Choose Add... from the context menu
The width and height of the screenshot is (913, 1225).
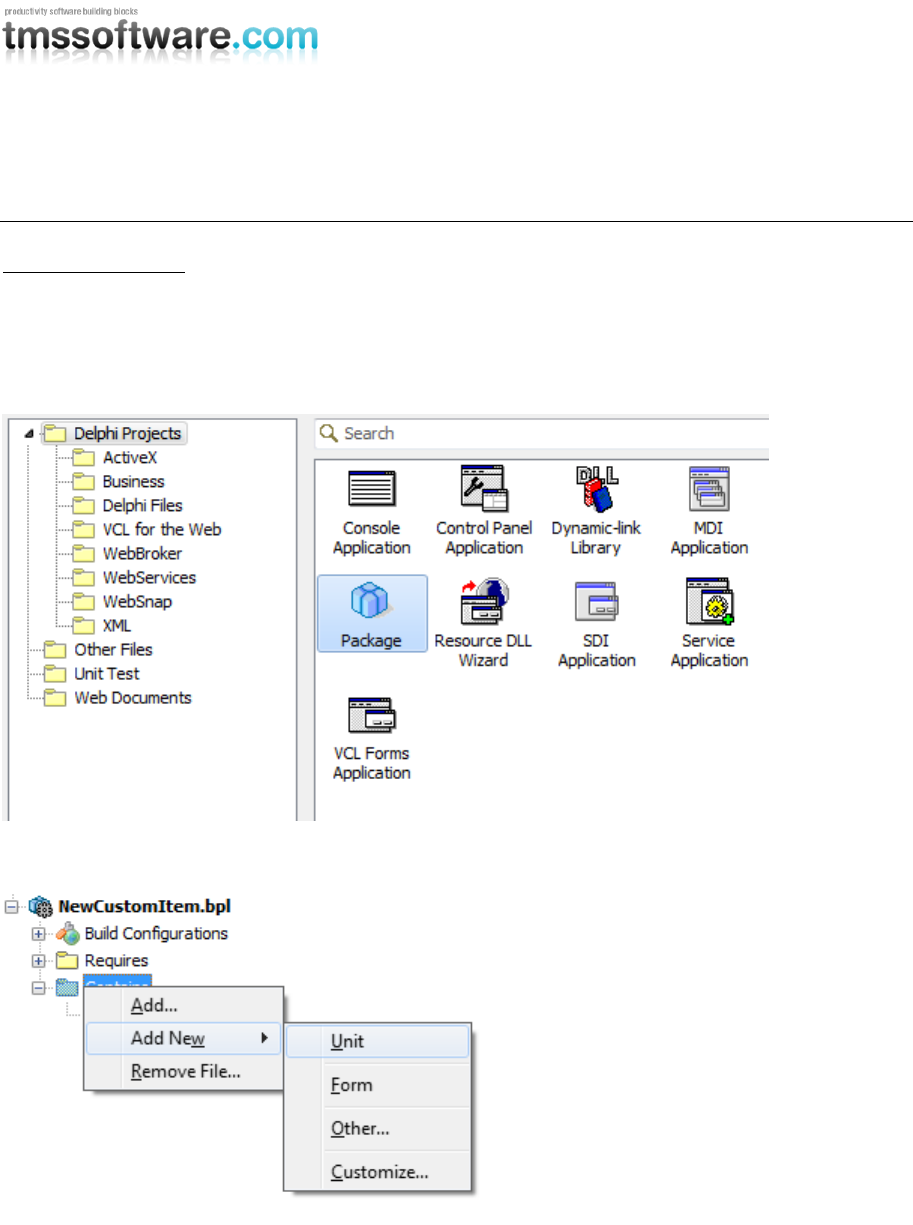coord(184,1004)
